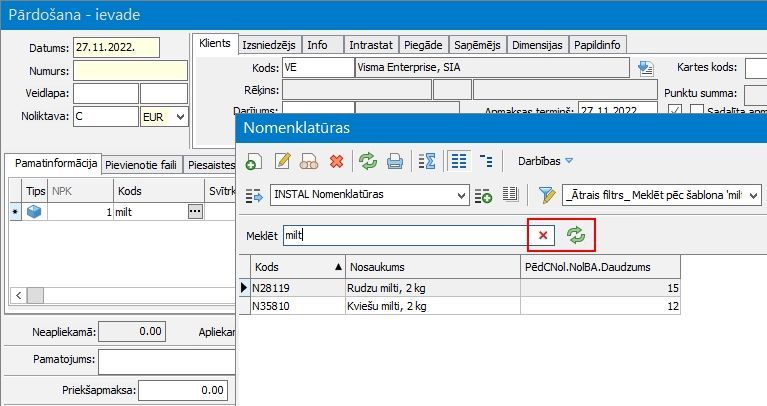Click quantity 15 in Rudzu milti row
This screenshot has height=406, width=767.
point(601,288)
